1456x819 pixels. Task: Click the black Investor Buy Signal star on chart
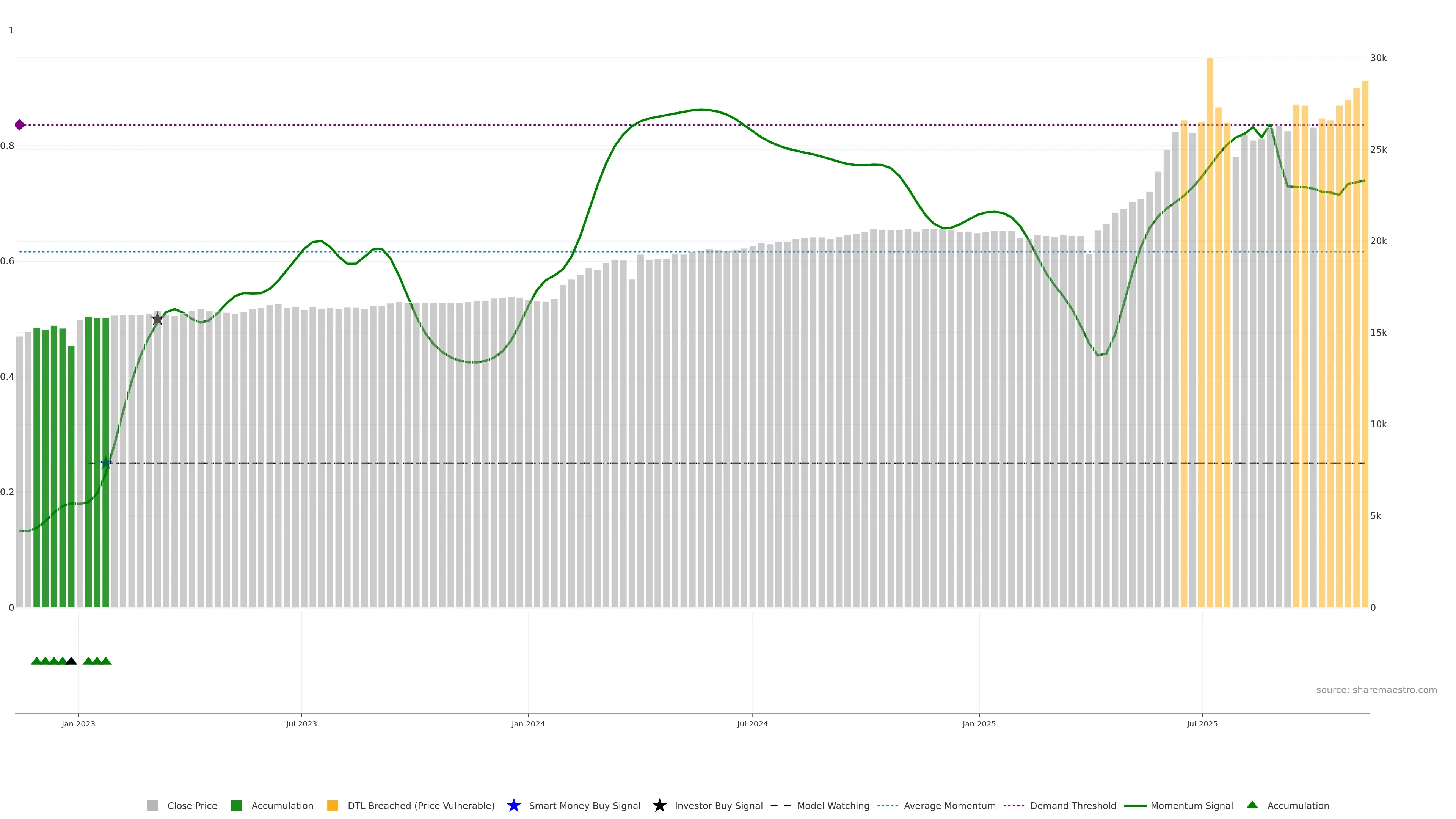(x=158, y=319)
